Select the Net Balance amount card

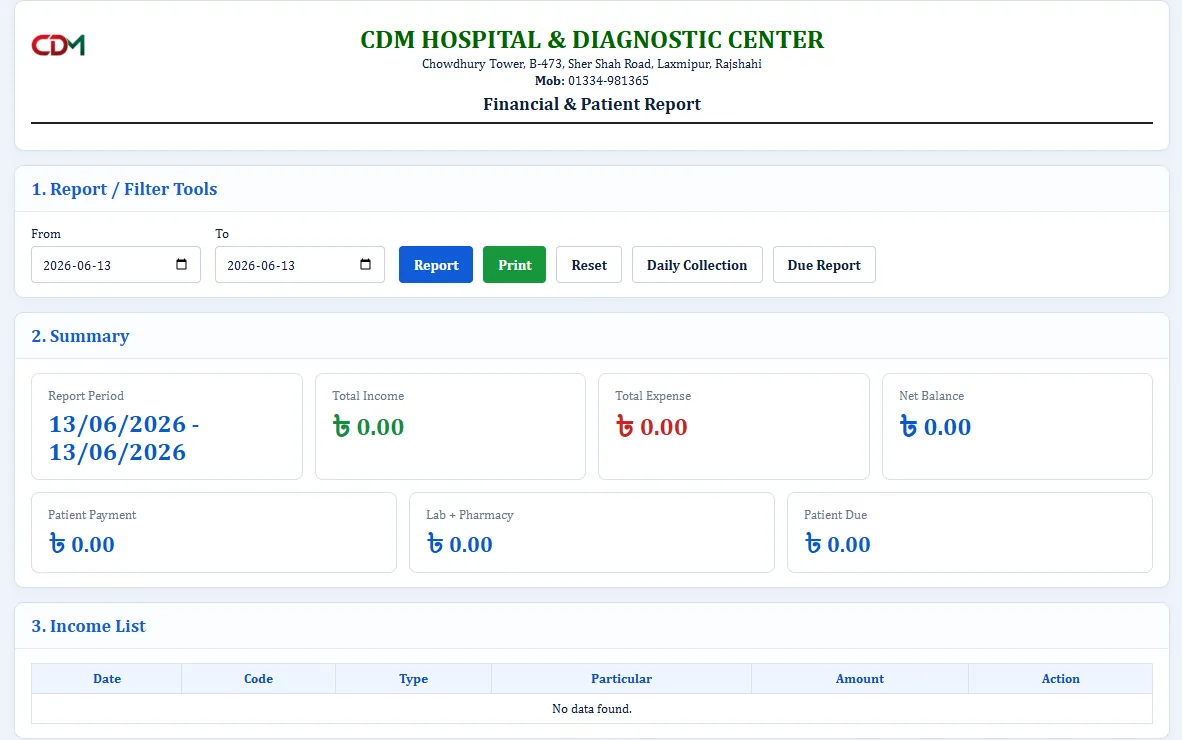[1017, 427]
